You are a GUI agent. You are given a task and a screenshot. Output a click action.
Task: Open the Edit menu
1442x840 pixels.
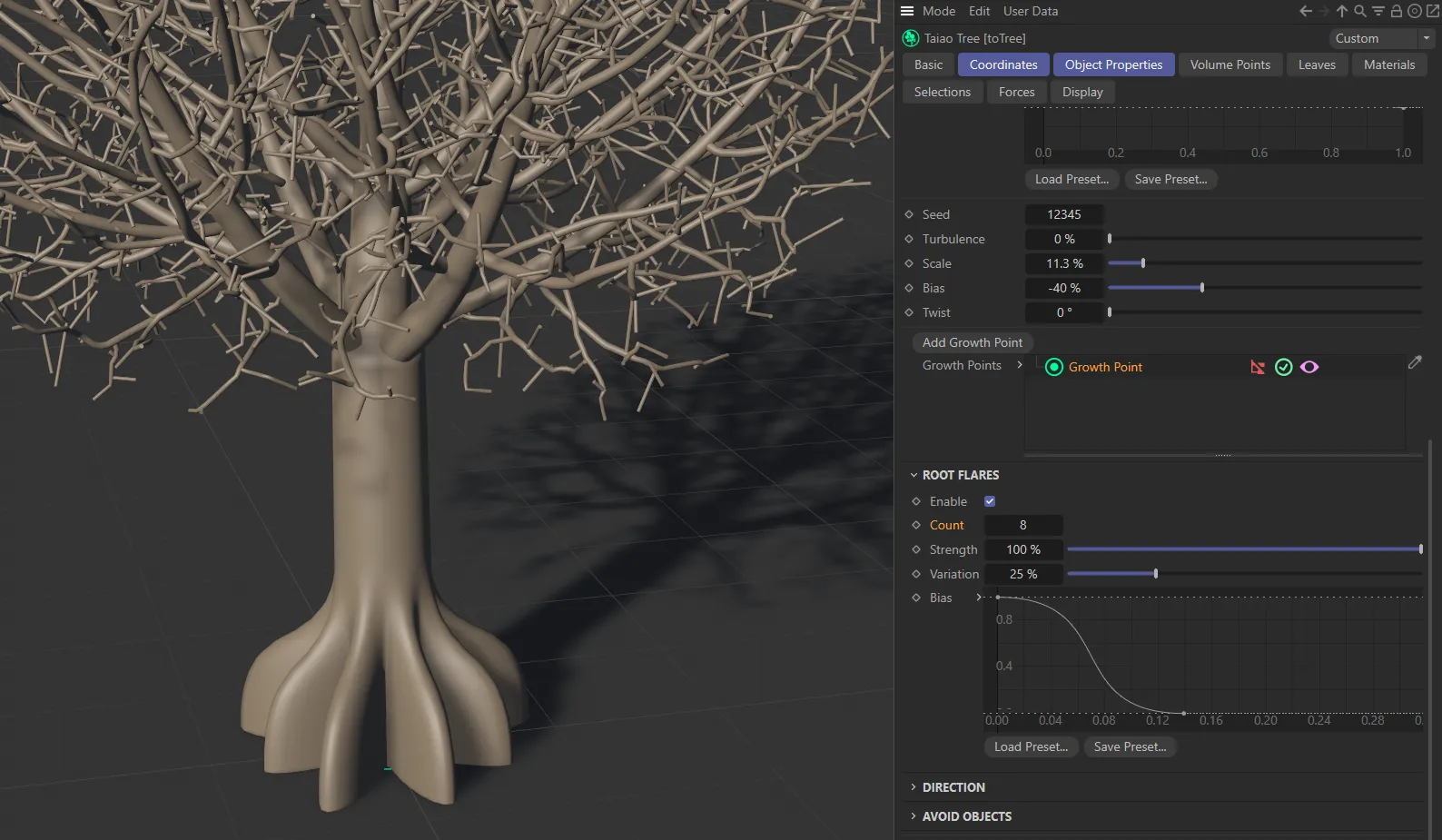[x=979, y=11]
